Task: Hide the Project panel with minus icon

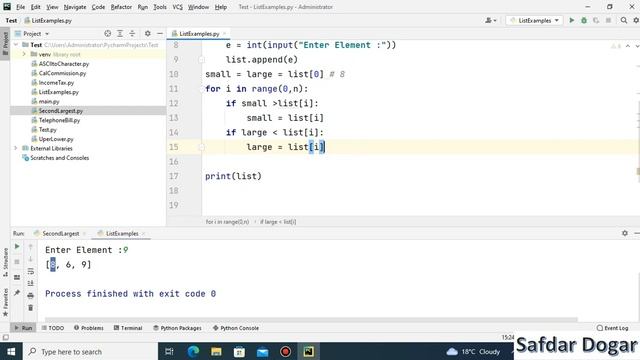Action: [160, 33]
